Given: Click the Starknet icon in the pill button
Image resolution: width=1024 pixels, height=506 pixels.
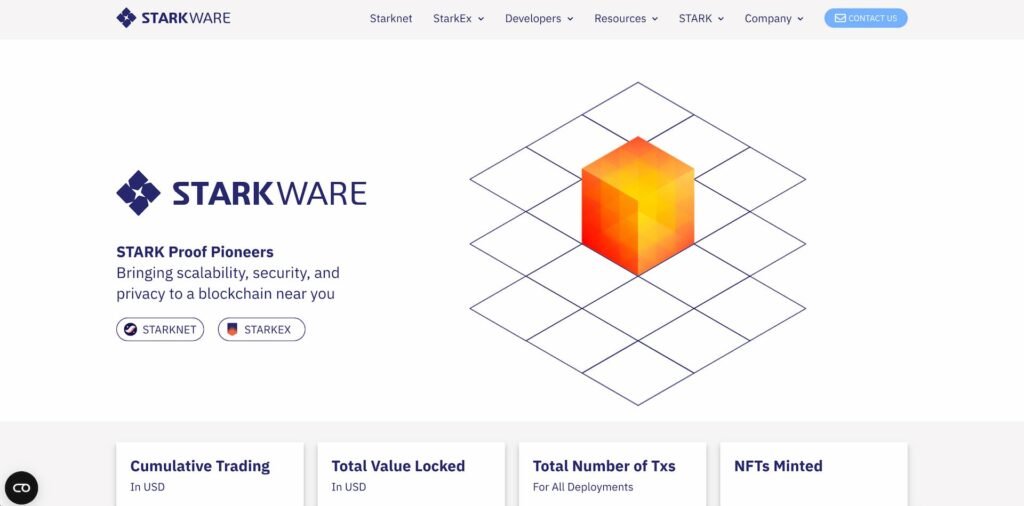Looking at the screenshot, I should [131, 329].
